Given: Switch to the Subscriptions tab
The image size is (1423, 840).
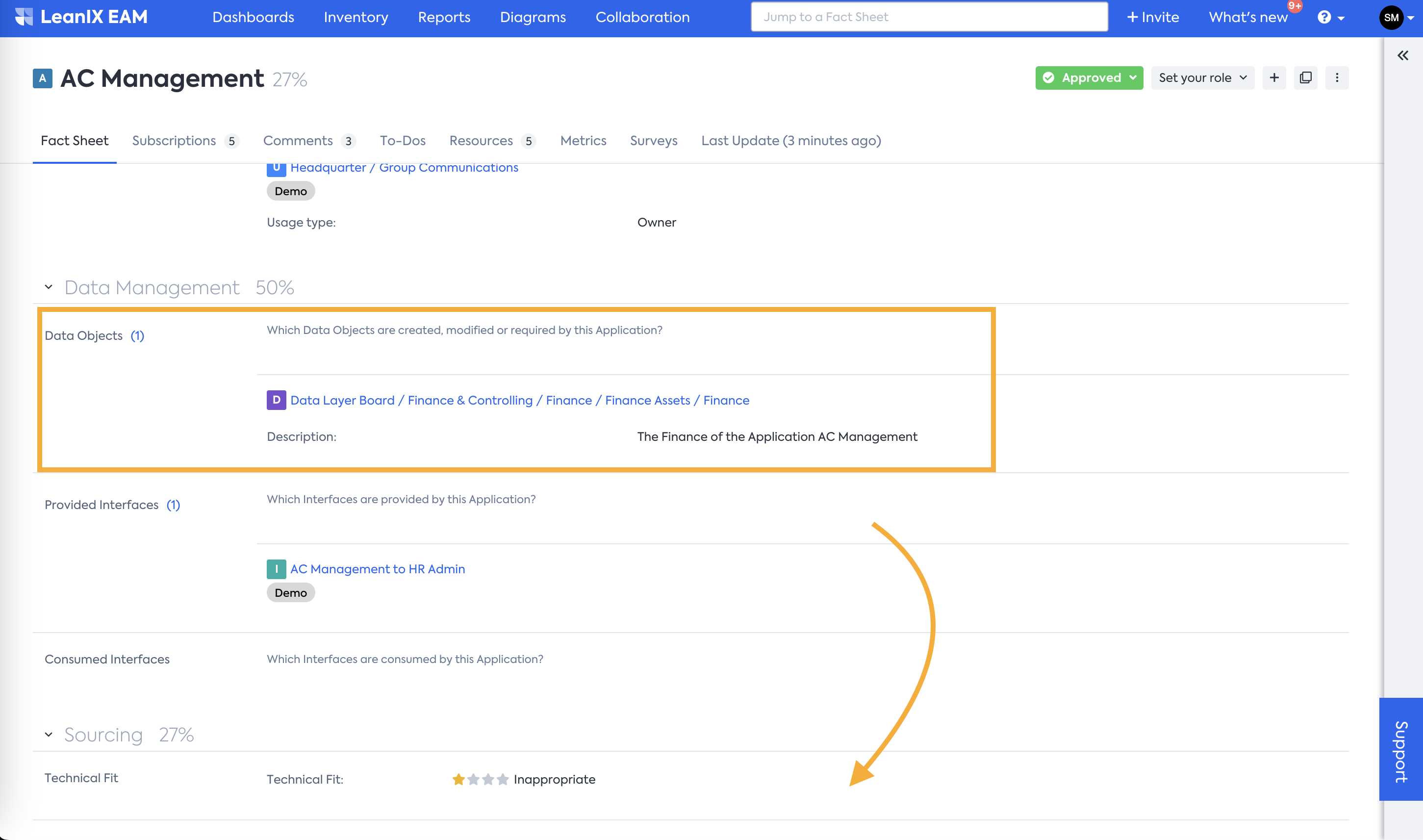Looking at the screenshot, I should [175, 140].
